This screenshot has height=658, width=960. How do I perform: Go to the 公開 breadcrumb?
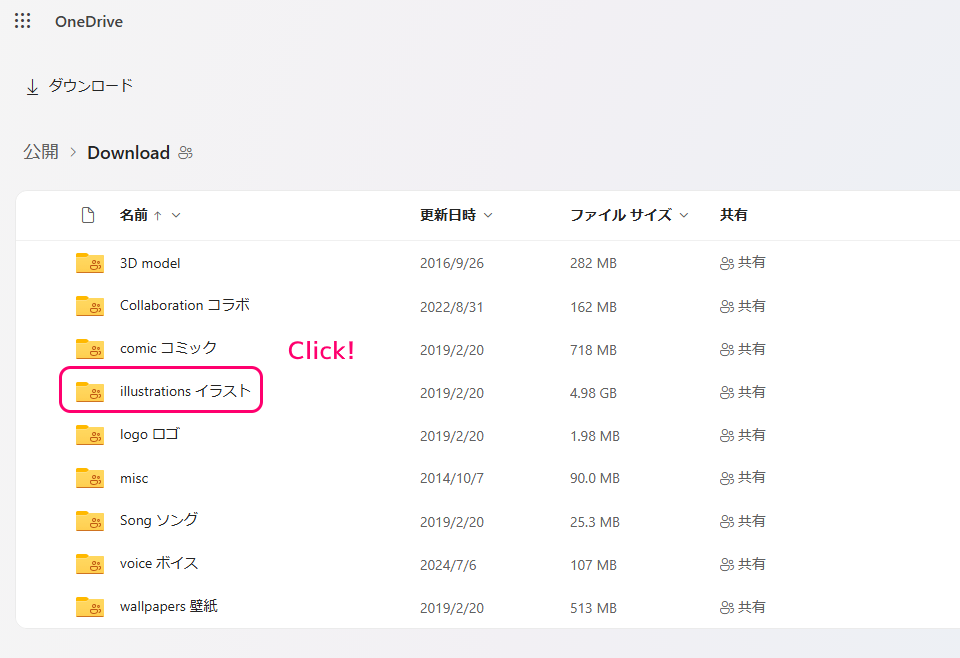pos(41,152)
